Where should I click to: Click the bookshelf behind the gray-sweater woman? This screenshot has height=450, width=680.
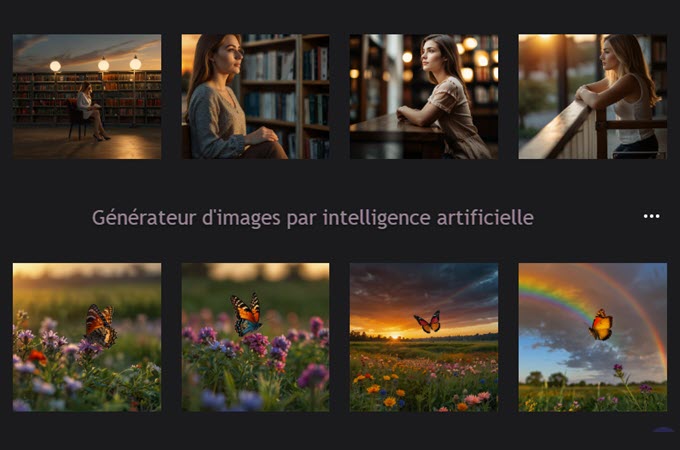pyautogui.click(x=286, y=93)
